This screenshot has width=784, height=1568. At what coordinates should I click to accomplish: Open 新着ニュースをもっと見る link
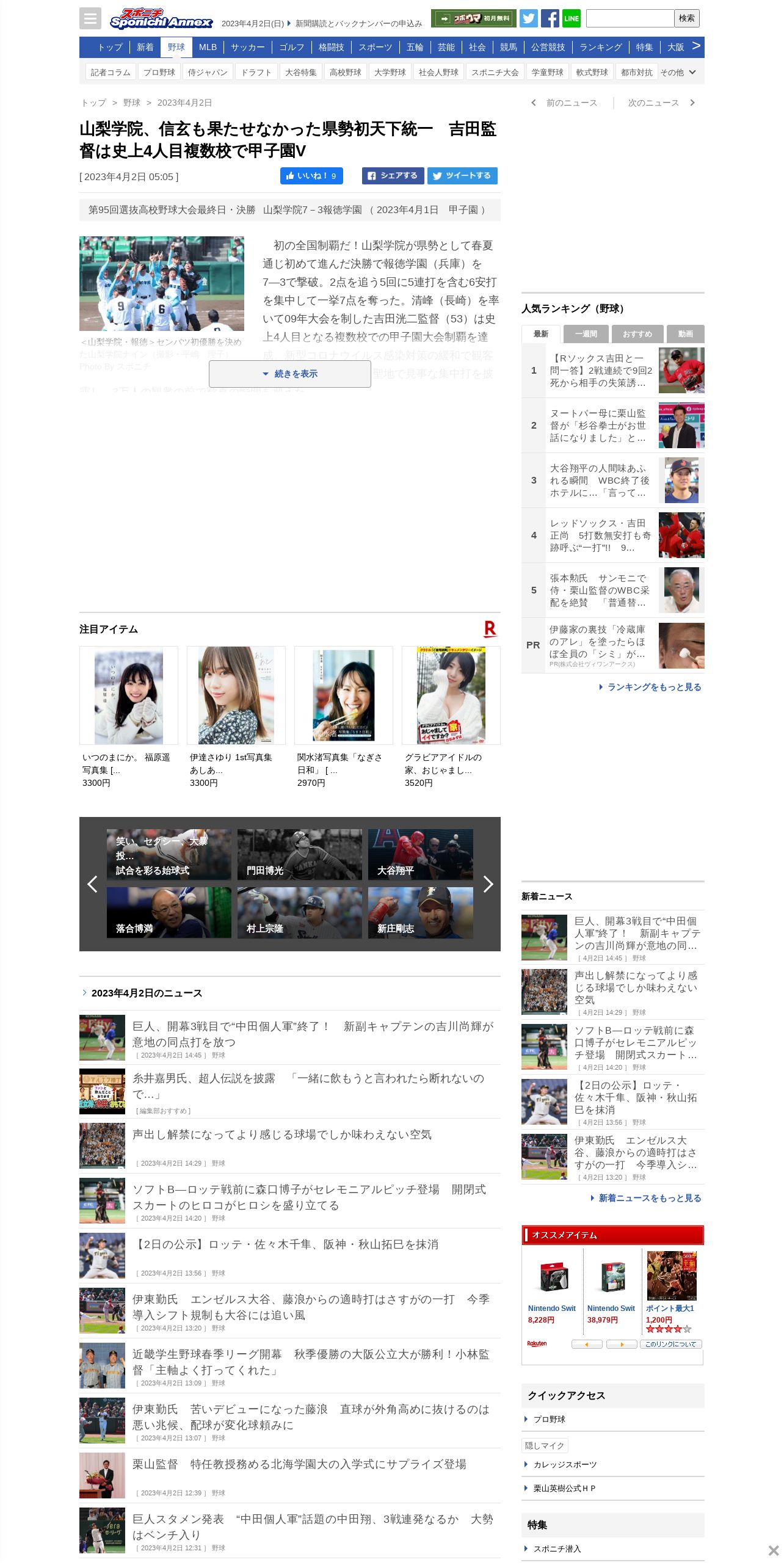pos(646,1198)
